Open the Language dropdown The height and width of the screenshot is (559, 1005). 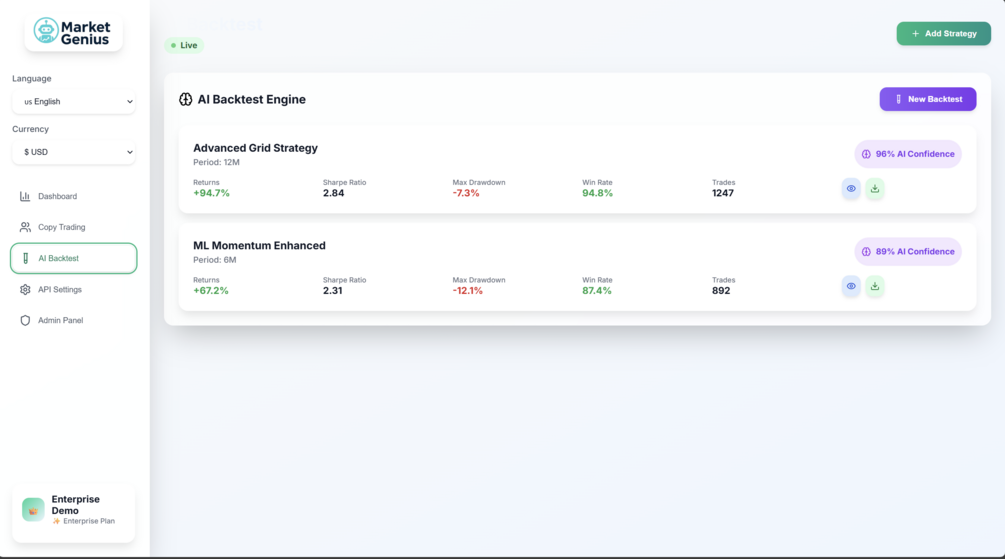[x=74, y=101]
